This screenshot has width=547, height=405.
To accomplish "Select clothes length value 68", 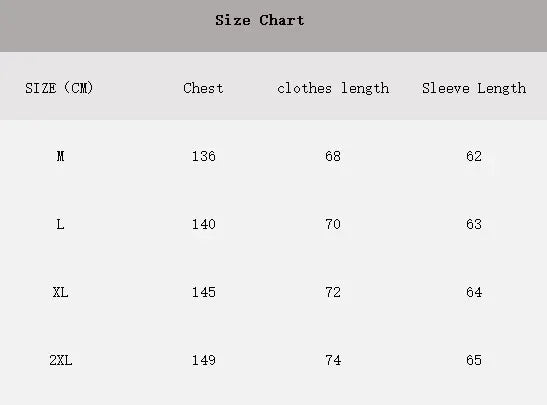I will coord(333,156).
